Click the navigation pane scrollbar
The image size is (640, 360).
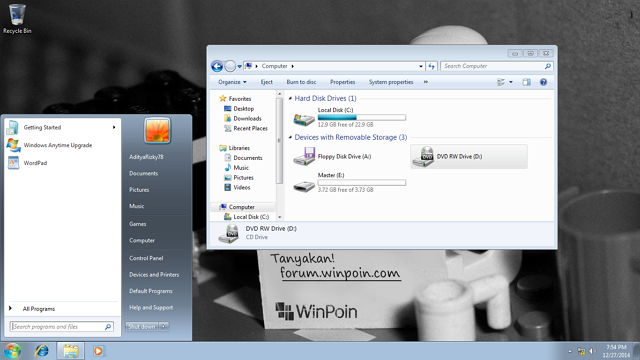280,140
